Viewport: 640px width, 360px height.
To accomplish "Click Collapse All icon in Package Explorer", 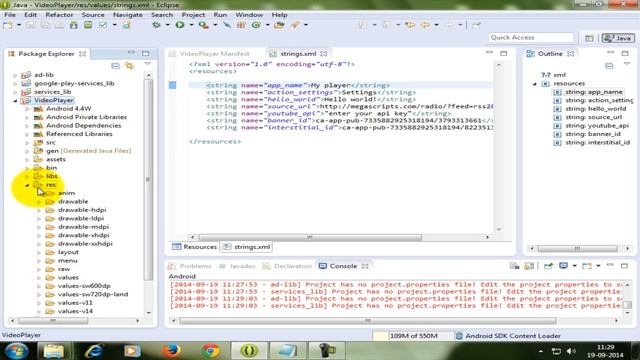I will point(116,66).
